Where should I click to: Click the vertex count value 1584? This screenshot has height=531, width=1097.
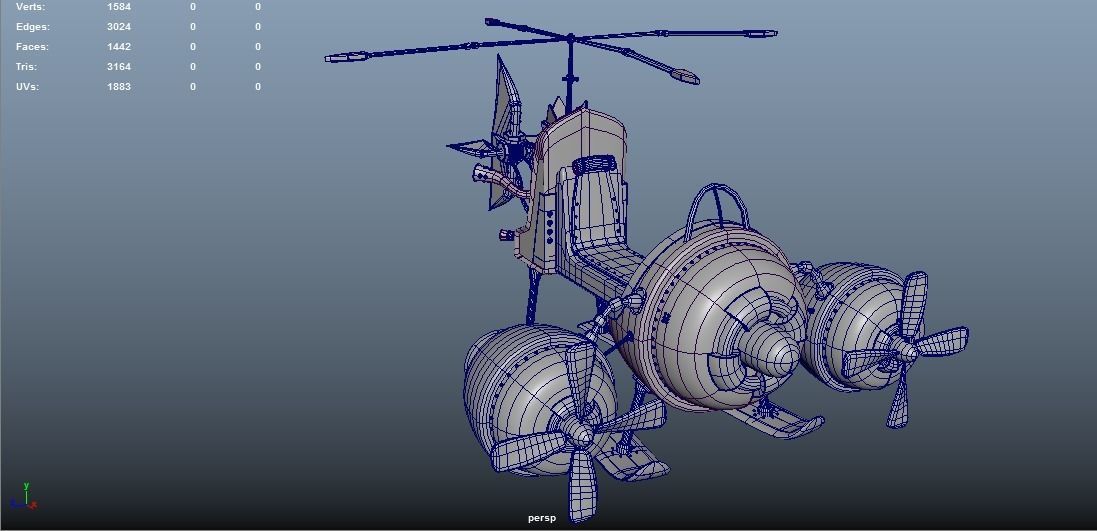pyautogui.click(x=119, y=7)
